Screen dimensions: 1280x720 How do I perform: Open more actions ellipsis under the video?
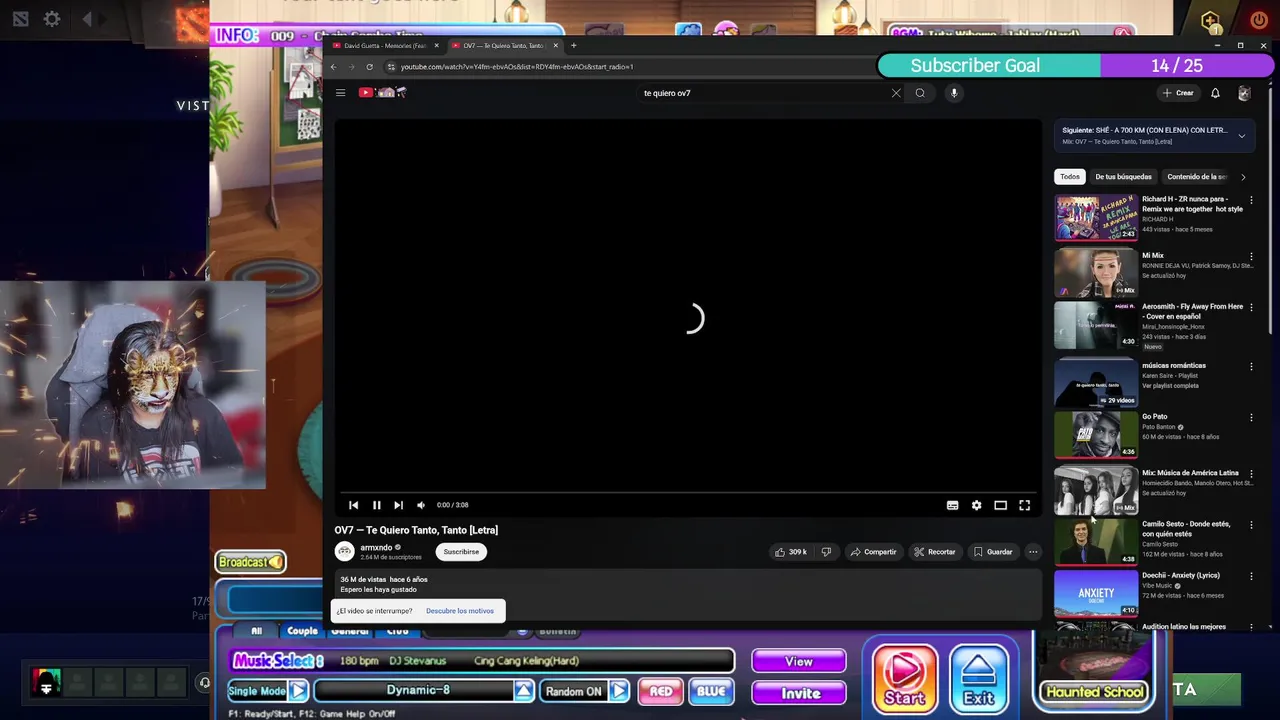[x=1033, y=552]
